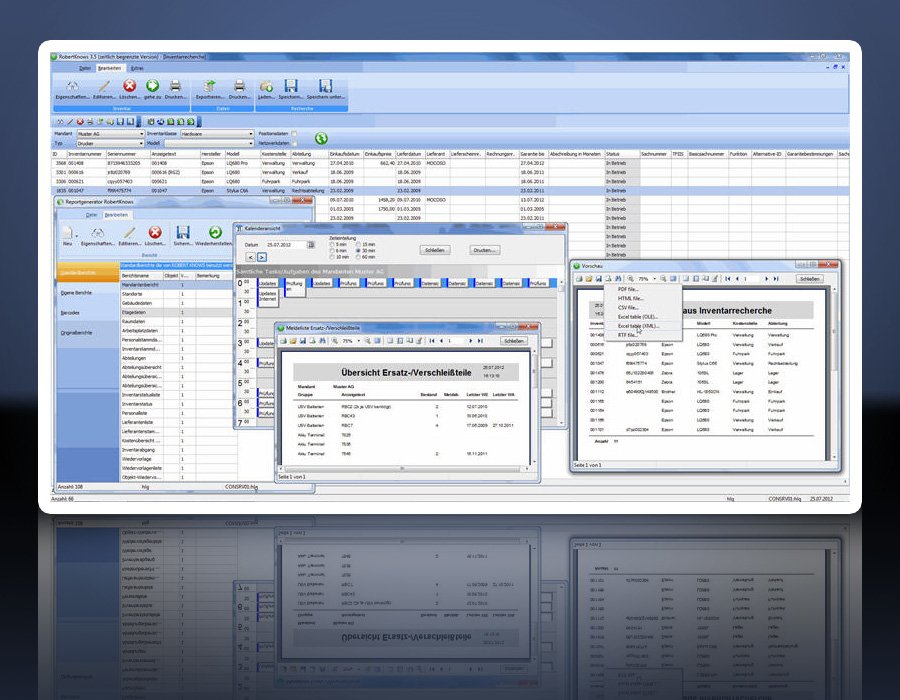Click Schließen button in Kalenderansicht
This screenshot has width=900, height=700.
435,250
